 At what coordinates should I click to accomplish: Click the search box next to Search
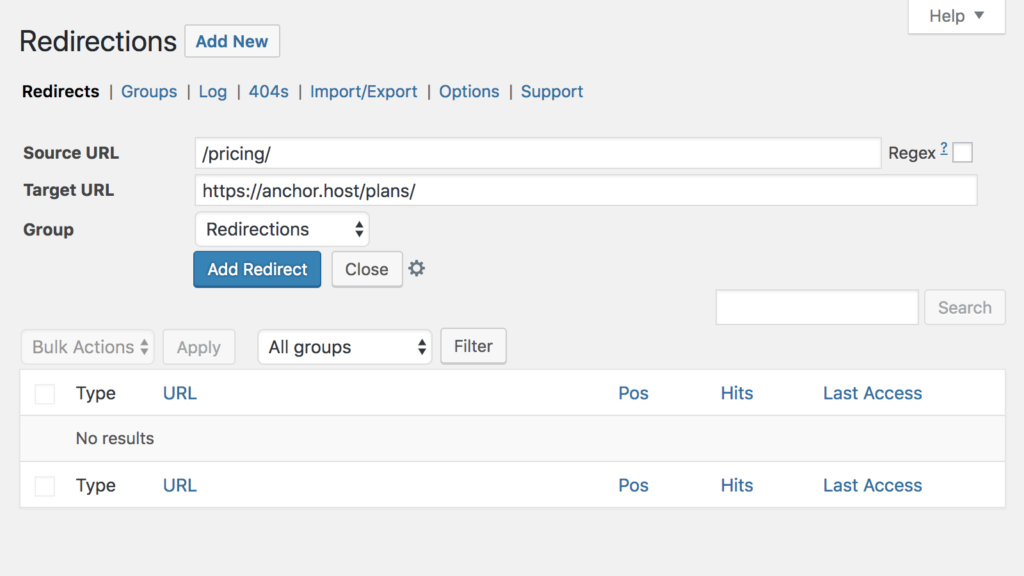tap(817, 308)
